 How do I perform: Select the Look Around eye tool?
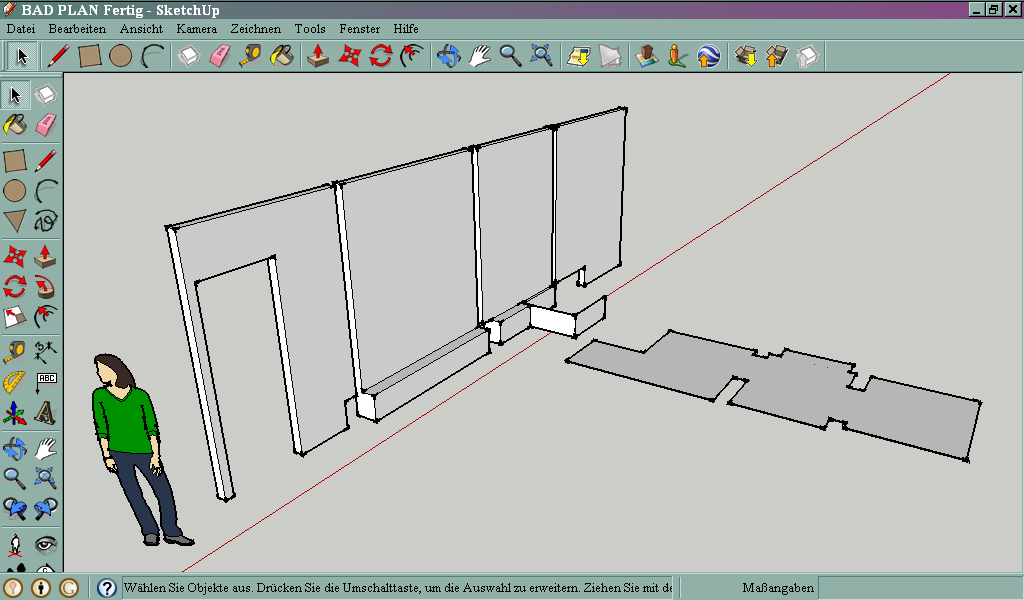(x=45, y=545)
